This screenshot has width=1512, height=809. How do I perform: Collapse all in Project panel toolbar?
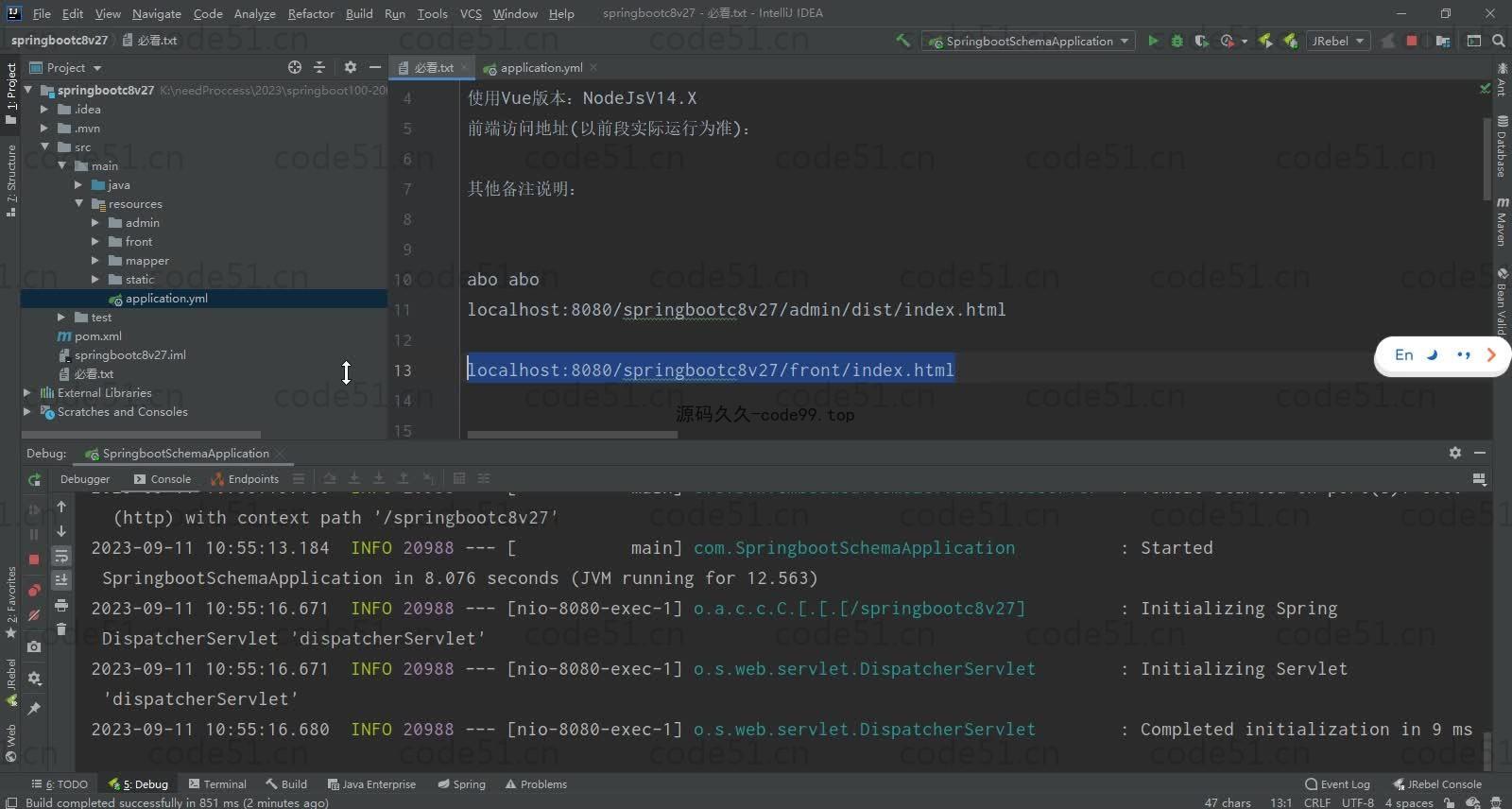[x=319, y=67]
